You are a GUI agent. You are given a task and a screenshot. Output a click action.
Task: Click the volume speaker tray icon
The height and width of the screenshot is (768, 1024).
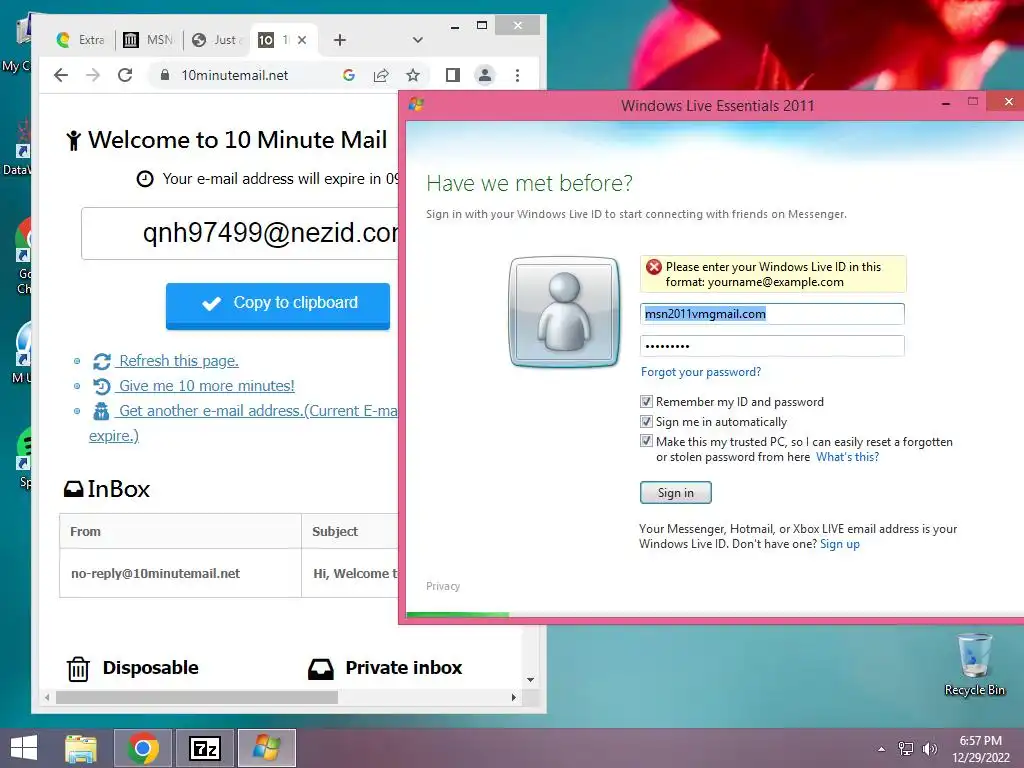(929, 749)
